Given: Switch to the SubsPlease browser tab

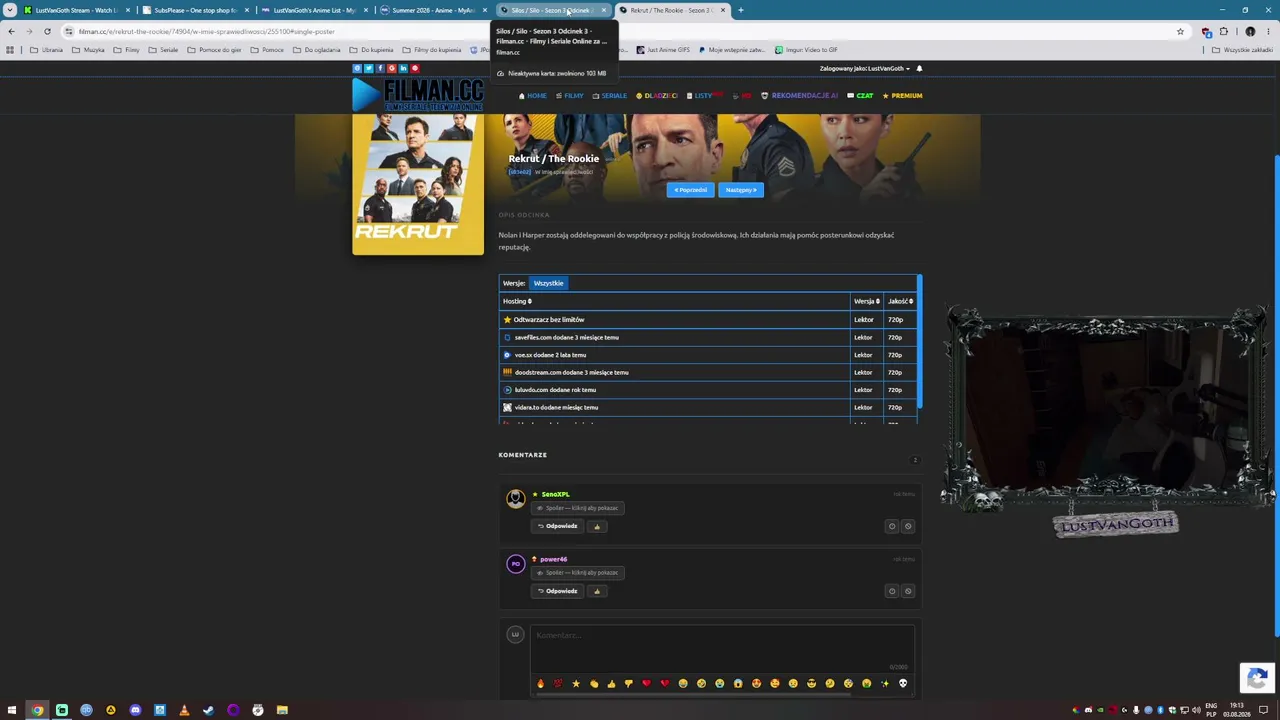Looking at the screenshot, I should pyautogui.click(x=194, y=10).
